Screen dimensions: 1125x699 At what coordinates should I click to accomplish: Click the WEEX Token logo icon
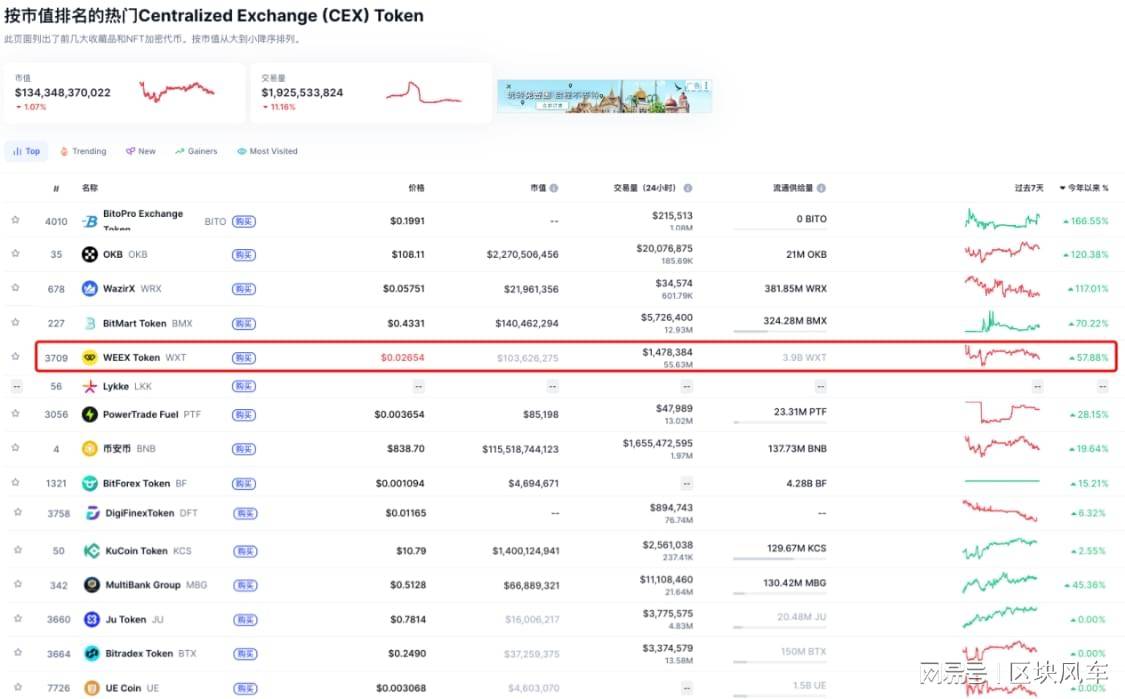(89, 358)
